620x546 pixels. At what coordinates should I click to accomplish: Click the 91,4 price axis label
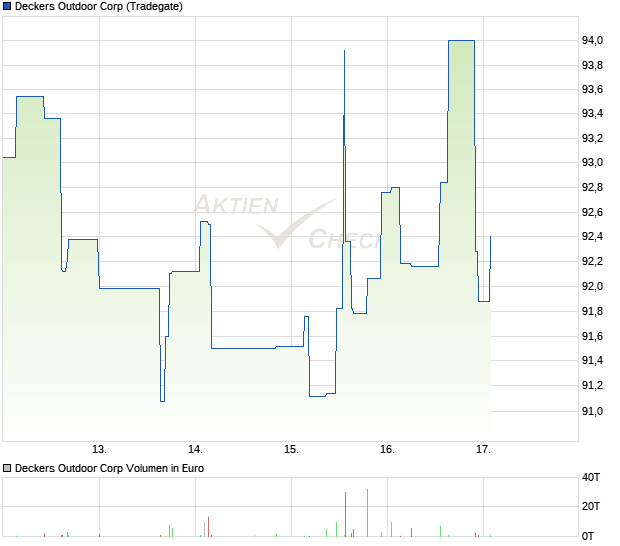[592, 360]
